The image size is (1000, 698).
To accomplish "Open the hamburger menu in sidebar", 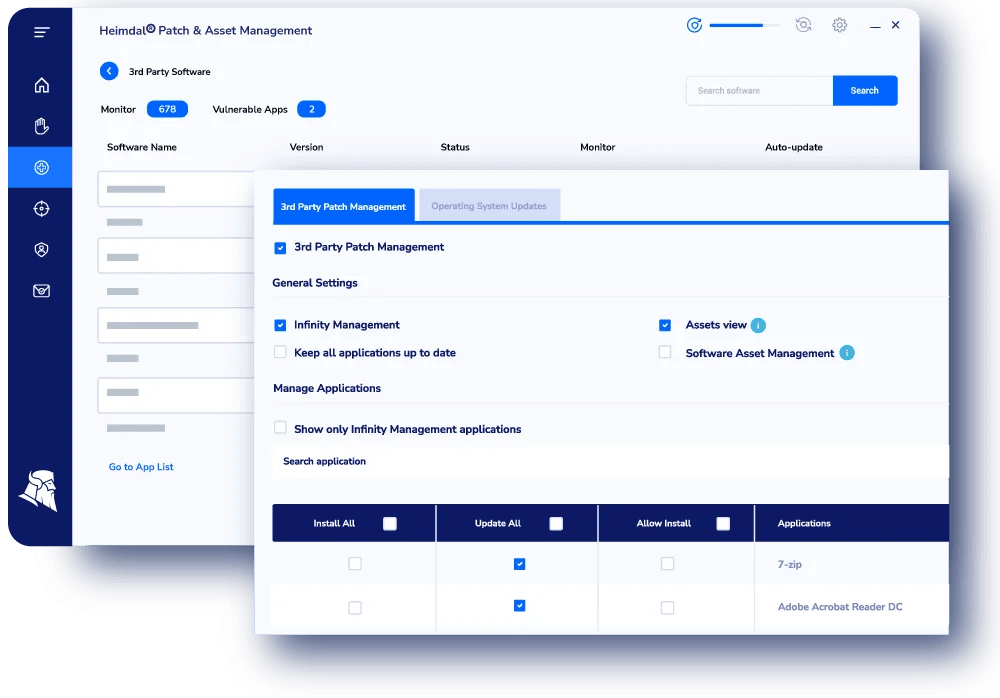I will click(x=41, y=33).
